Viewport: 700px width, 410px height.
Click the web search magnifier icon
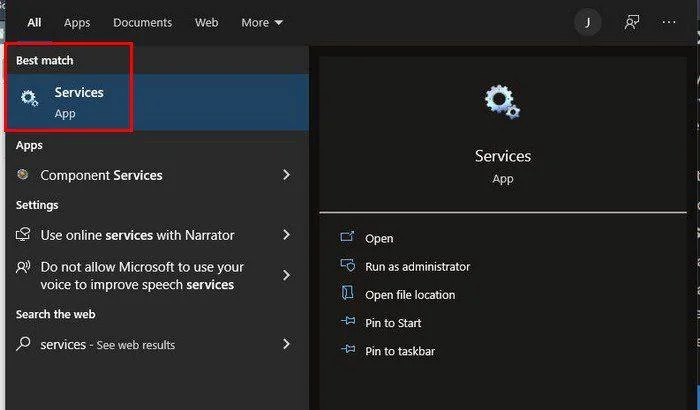(x=23, y=344)
